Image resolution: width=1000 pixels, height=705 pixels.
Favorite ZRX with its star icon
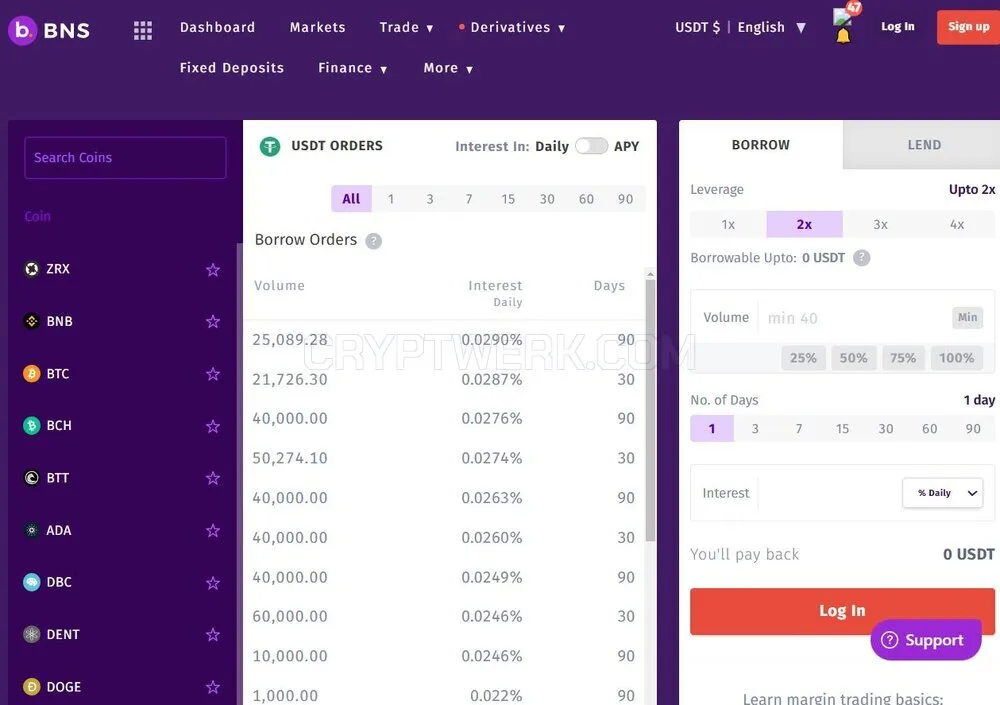click(x=213, y=269)
